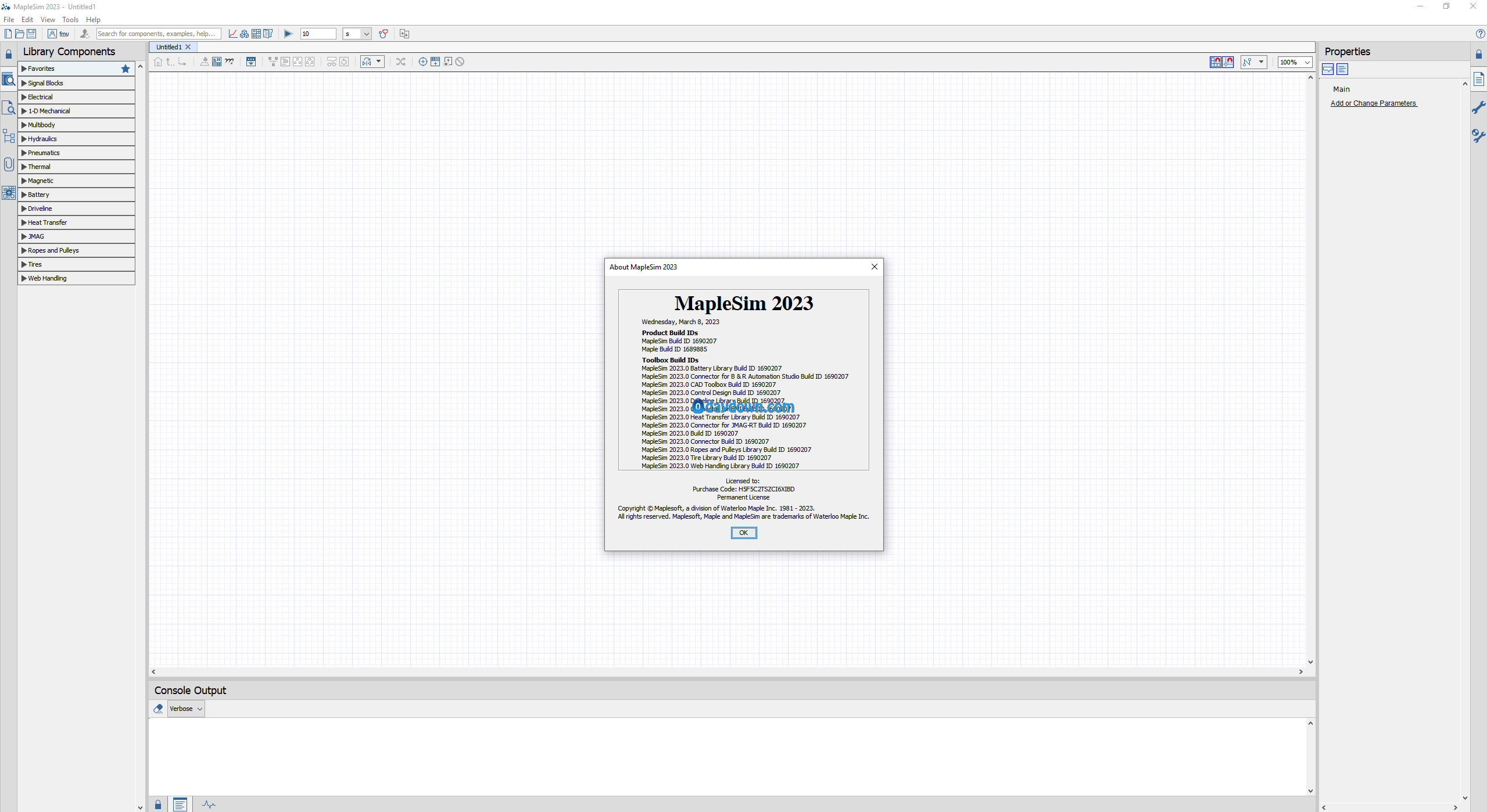Toggle the Properties panel lock icon
Viewport: 1487px width, 812px height.
(1479, 54)
